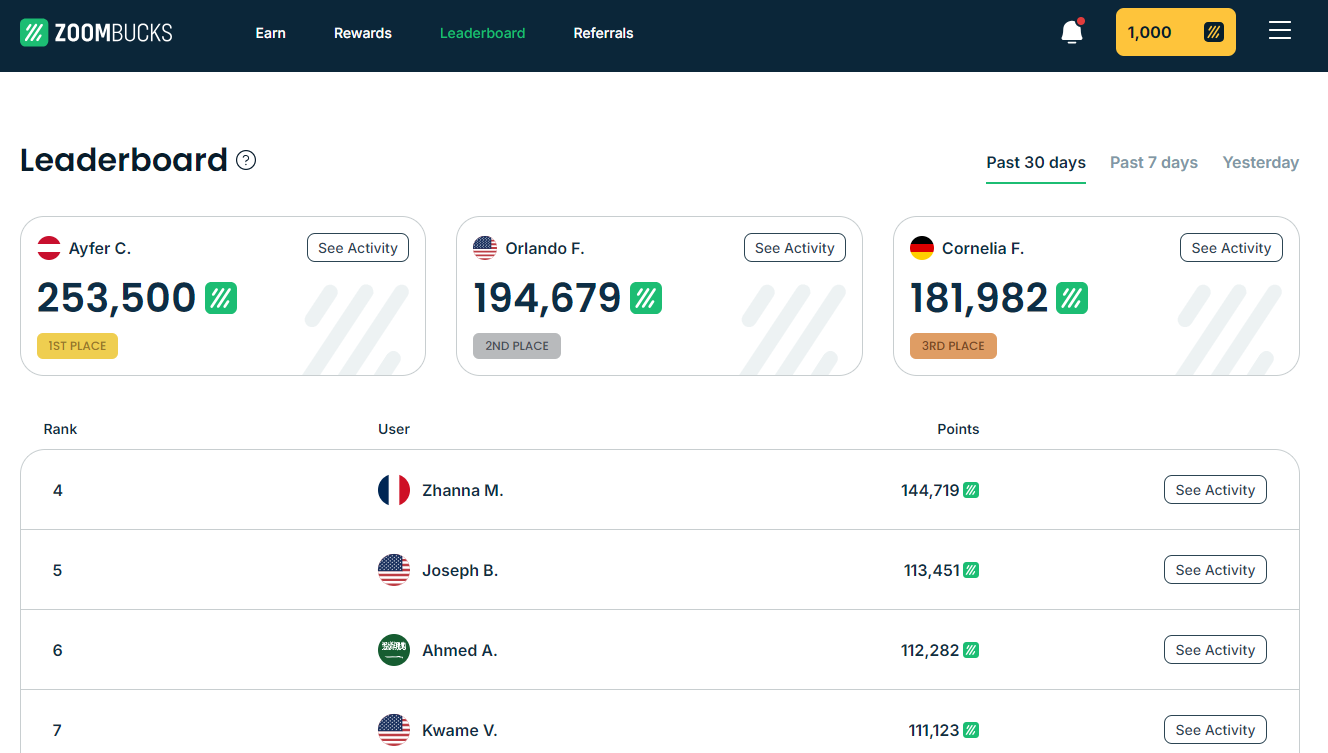Click the green coin icon next to 253,500
The height and width of the screenshot is (753, 1328).
(x=221, y=297)
